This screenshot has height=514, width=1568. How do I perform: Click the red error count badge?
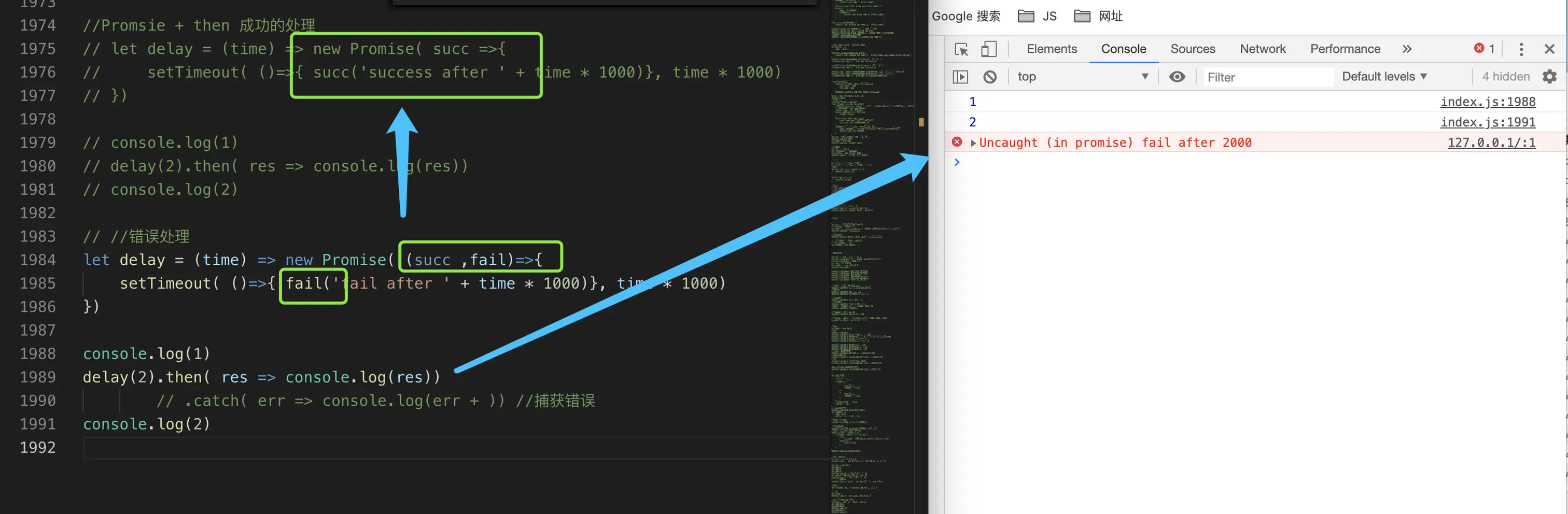1484,49
